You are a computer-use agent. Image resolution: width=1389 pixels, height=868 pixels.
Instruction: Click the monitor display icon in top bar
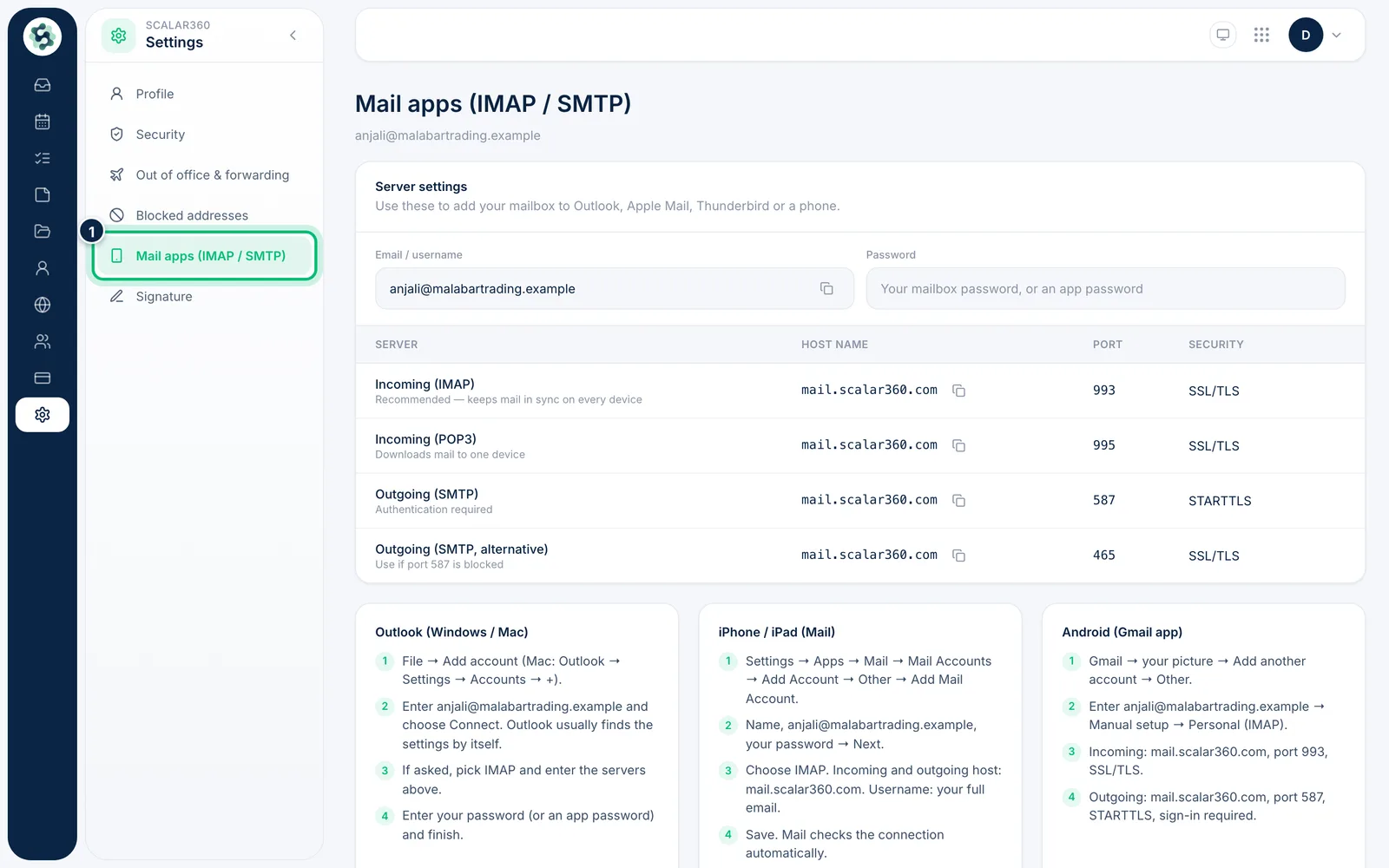(1222, 35)
